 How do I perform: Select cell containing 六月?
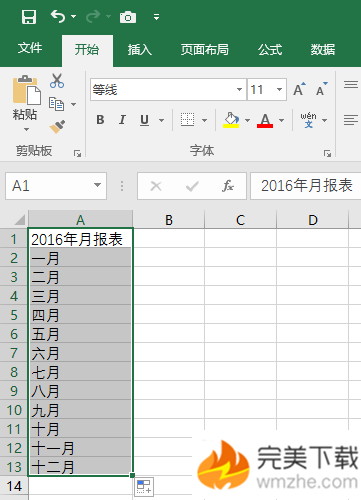80,353
